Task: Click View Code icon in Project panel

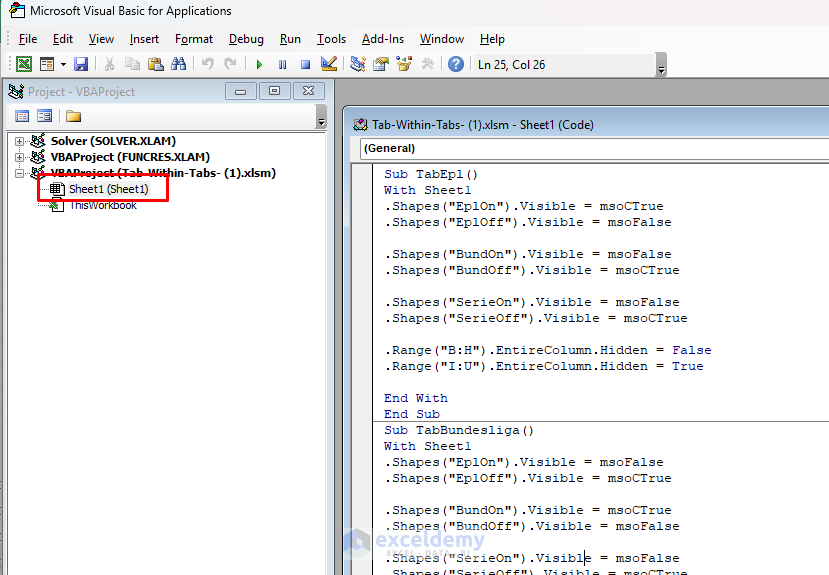Action: point(22,116)
